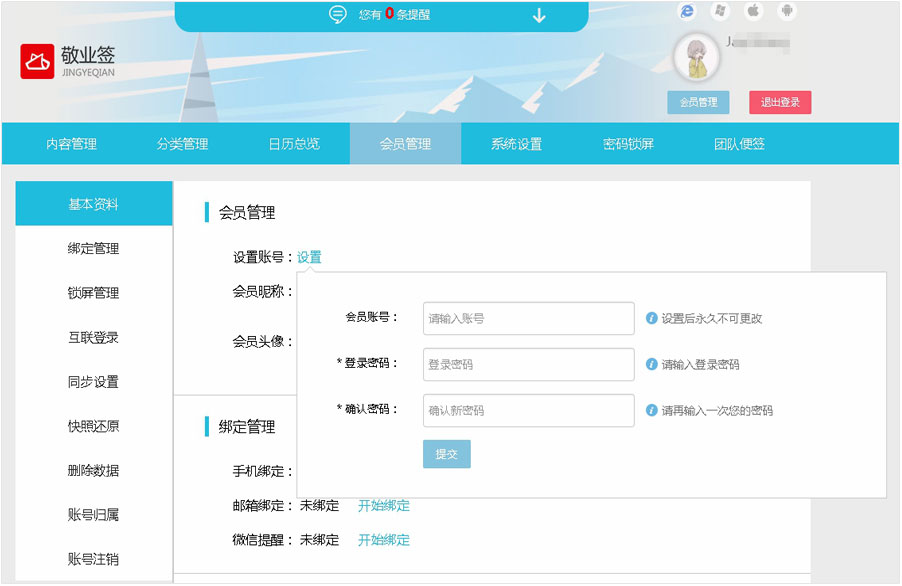The height and width of the screenshot is (586, 902).
Task: Click the Internet Explorer browser icon
Action: click(x=687, y=11)
